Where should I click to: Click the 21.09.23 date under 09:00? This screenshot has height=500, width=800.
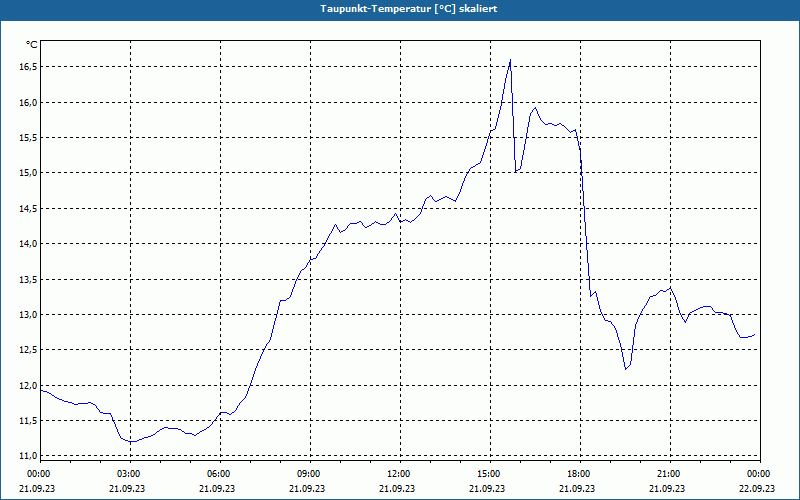pos(308,488)
